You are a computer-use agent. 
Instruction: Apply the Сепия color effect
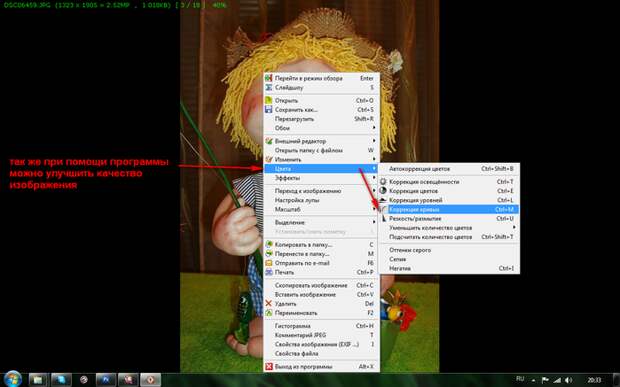click(x=449, y=259)
